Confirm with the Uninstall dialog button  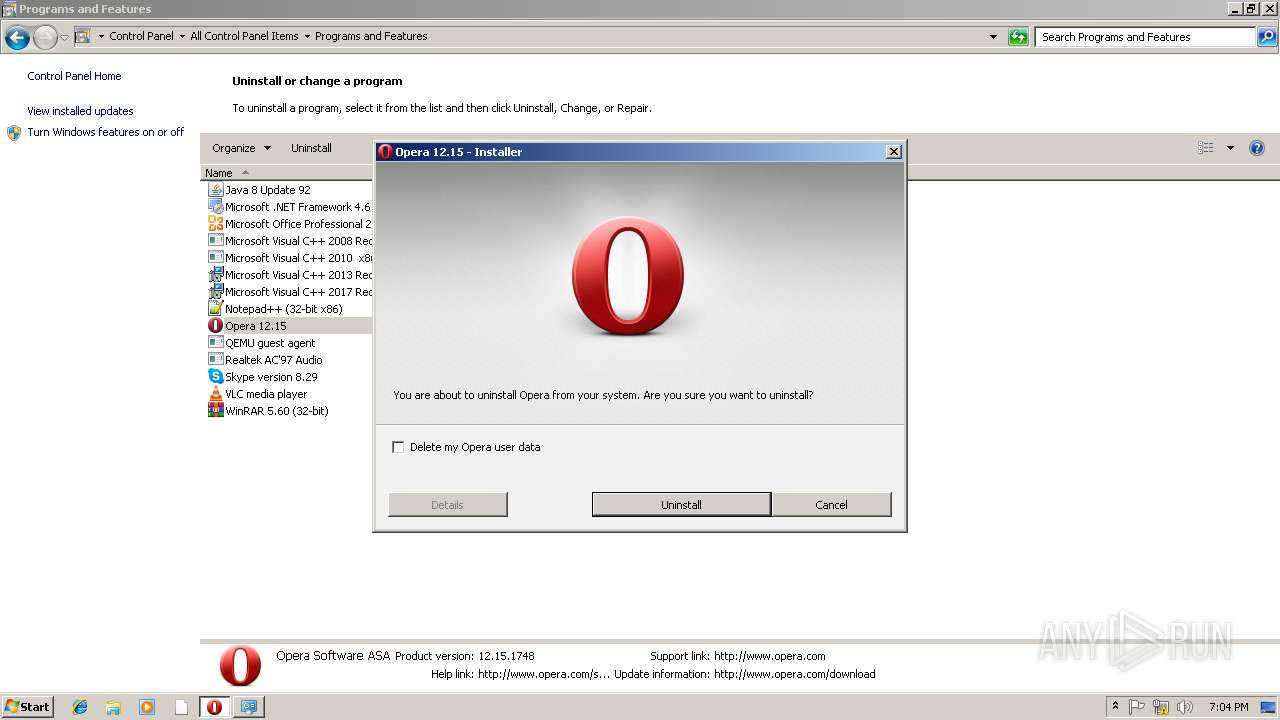click(681, 505)
